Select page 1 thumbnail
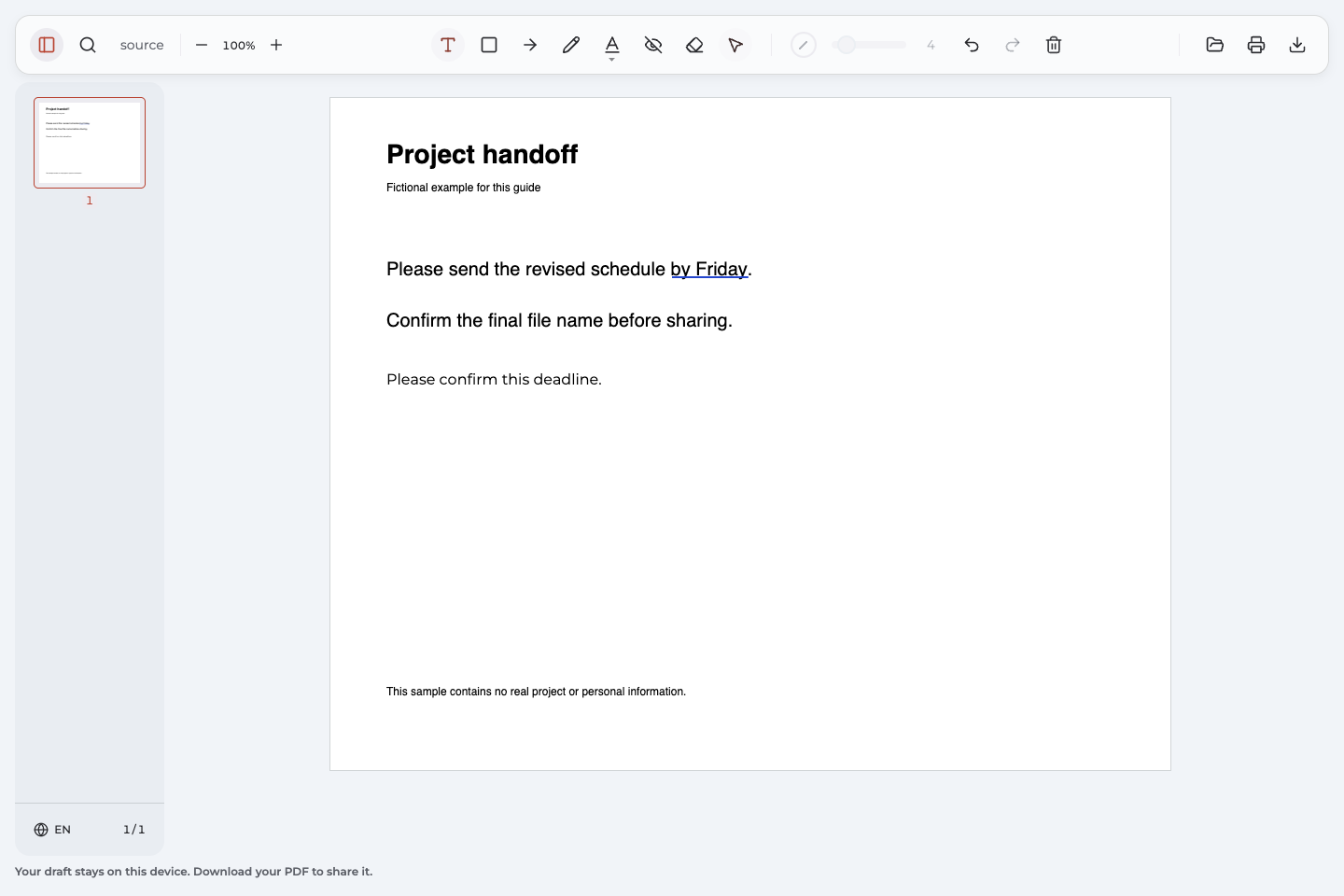Image resolution: width=1344 pixels, height=896 pixels. [90, 143]
